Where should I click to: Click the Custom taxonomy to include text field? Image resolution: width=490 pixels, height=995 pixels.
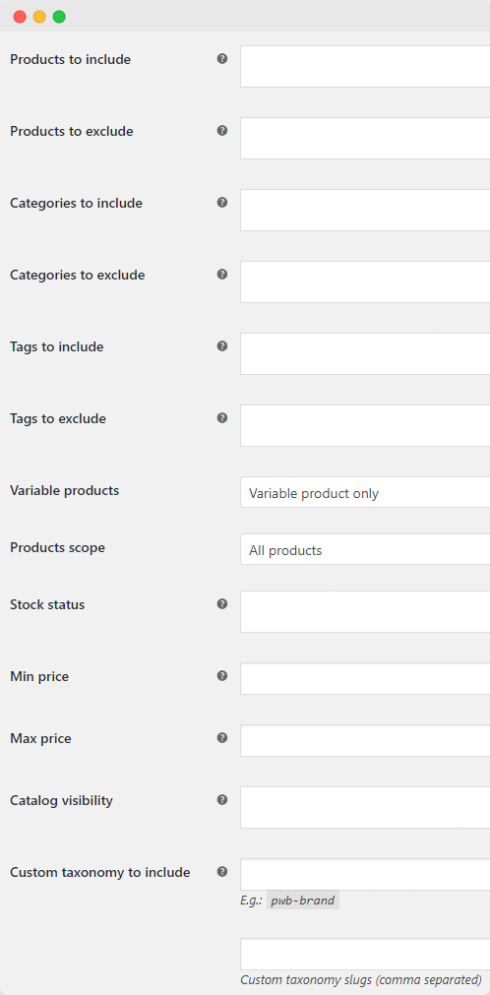tap(365, 874)
